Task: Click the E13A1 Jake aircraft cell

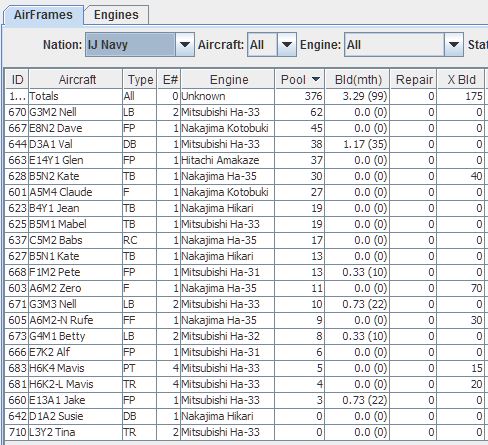Action: tap(76, 400)
